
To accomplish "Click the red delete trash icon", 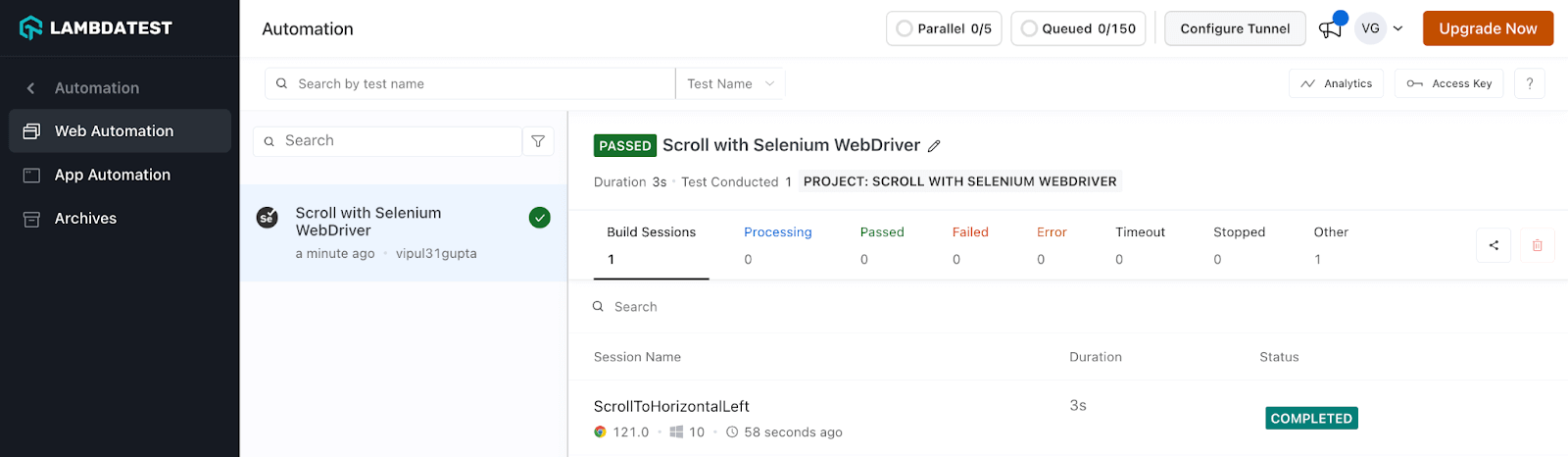I will (x=1537, y=245).
